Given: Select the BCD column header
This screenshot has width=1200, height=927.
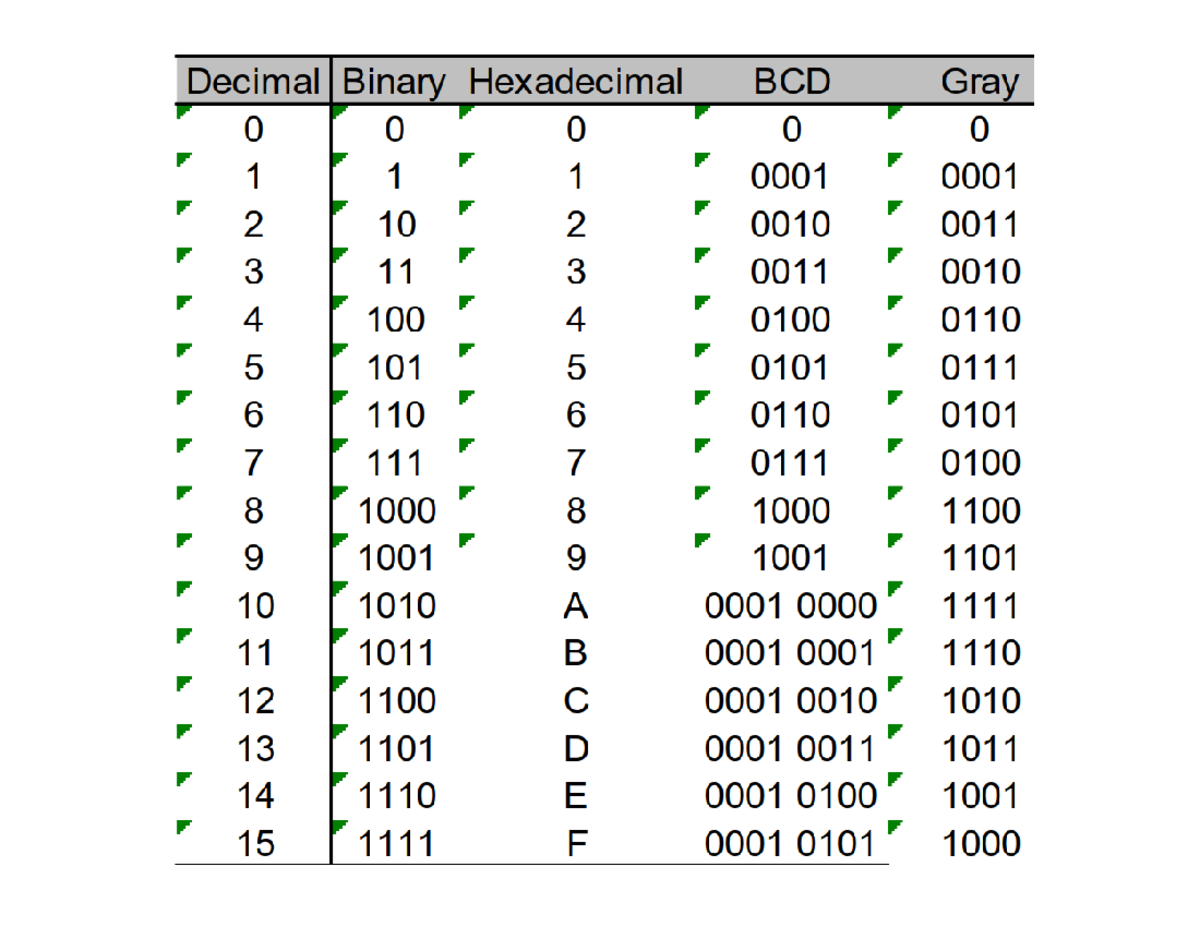Looking at the screenshot, I should pos(791,81).
